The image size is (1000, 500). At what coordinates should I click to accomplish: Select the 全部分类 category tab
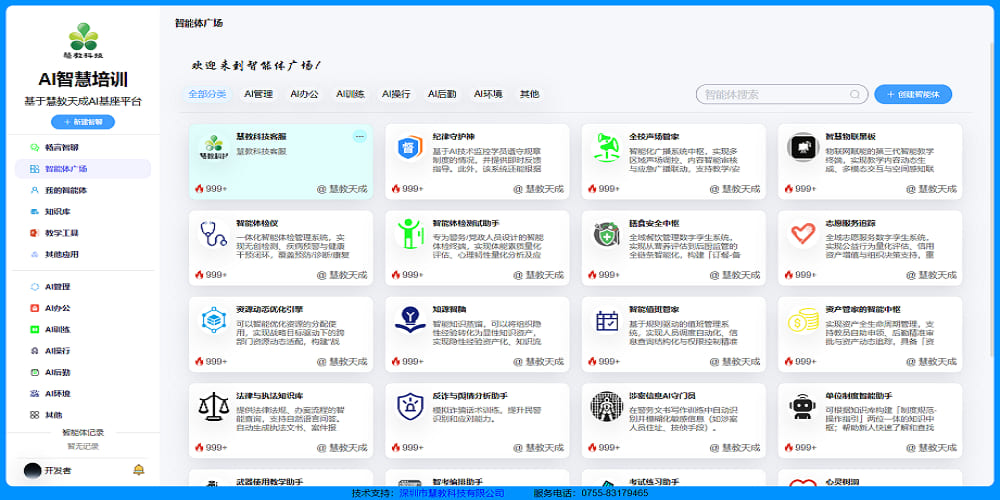(x=207, y=94)
